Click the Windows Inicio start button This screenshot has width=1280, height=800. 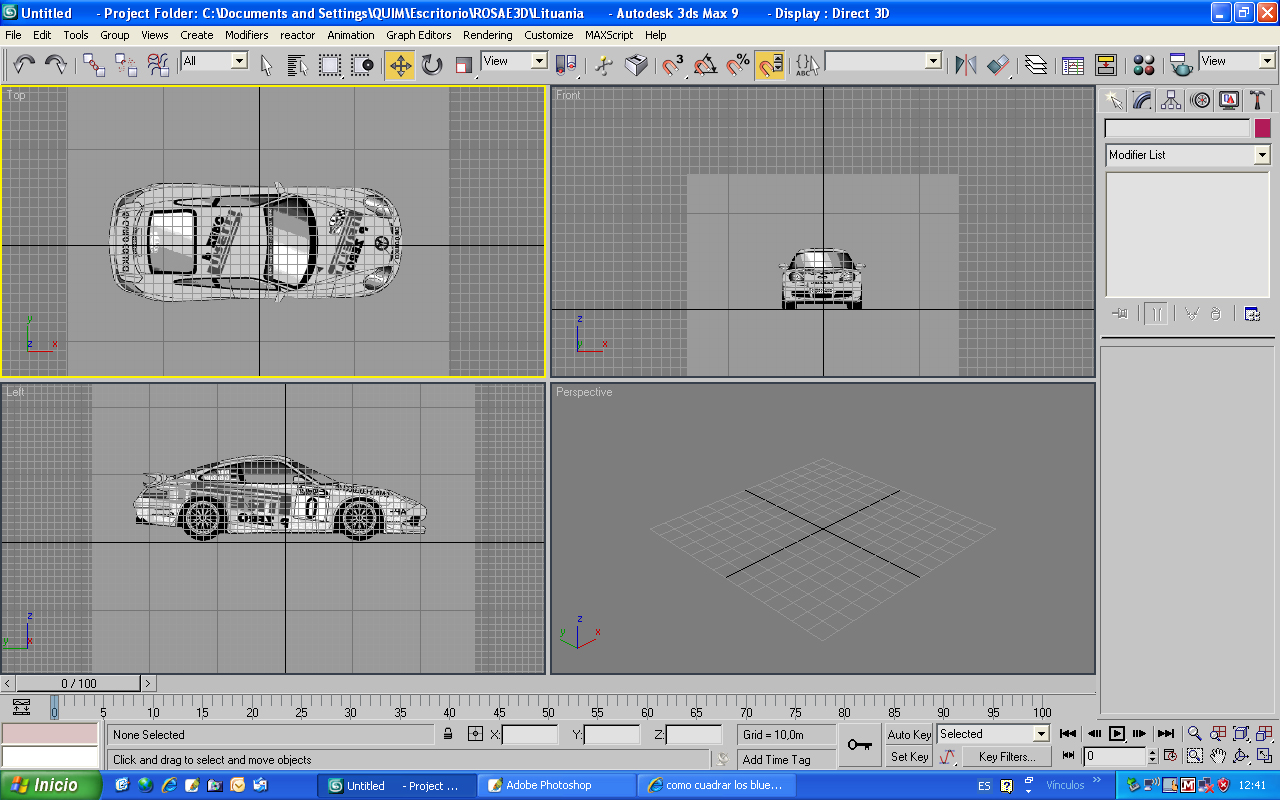click(50, 785)
